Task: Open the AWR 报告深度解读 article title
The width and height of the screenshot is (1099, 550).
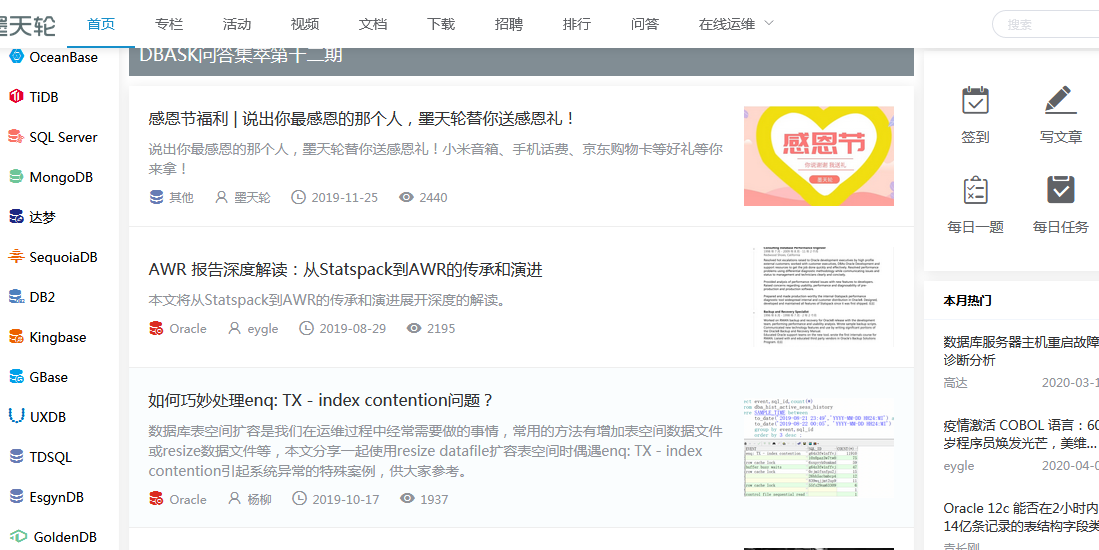Action: pyautogui.click(x=346, y=270)
